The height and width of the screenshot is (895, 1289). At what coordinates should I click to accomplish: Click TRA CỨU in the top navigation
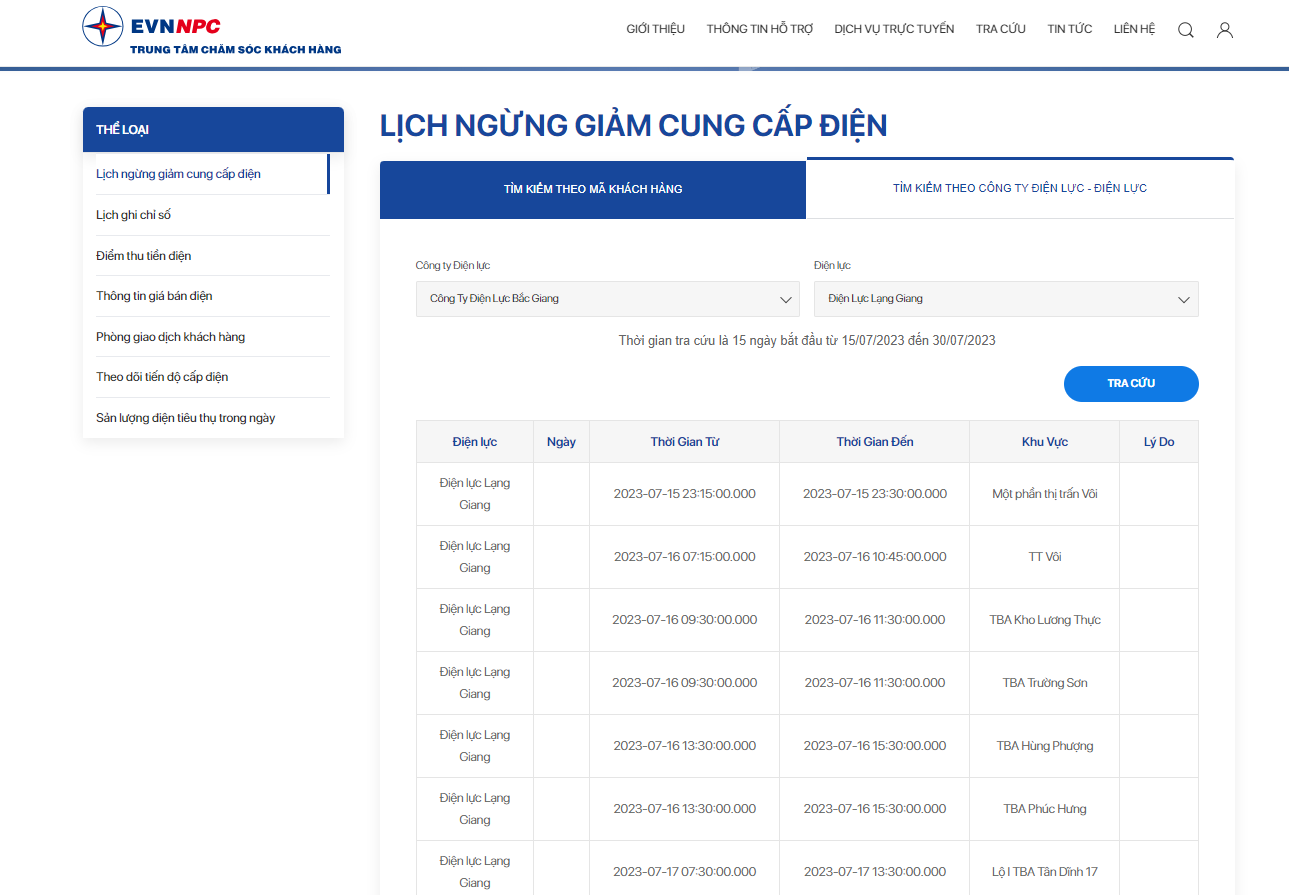coord(1001,29)
